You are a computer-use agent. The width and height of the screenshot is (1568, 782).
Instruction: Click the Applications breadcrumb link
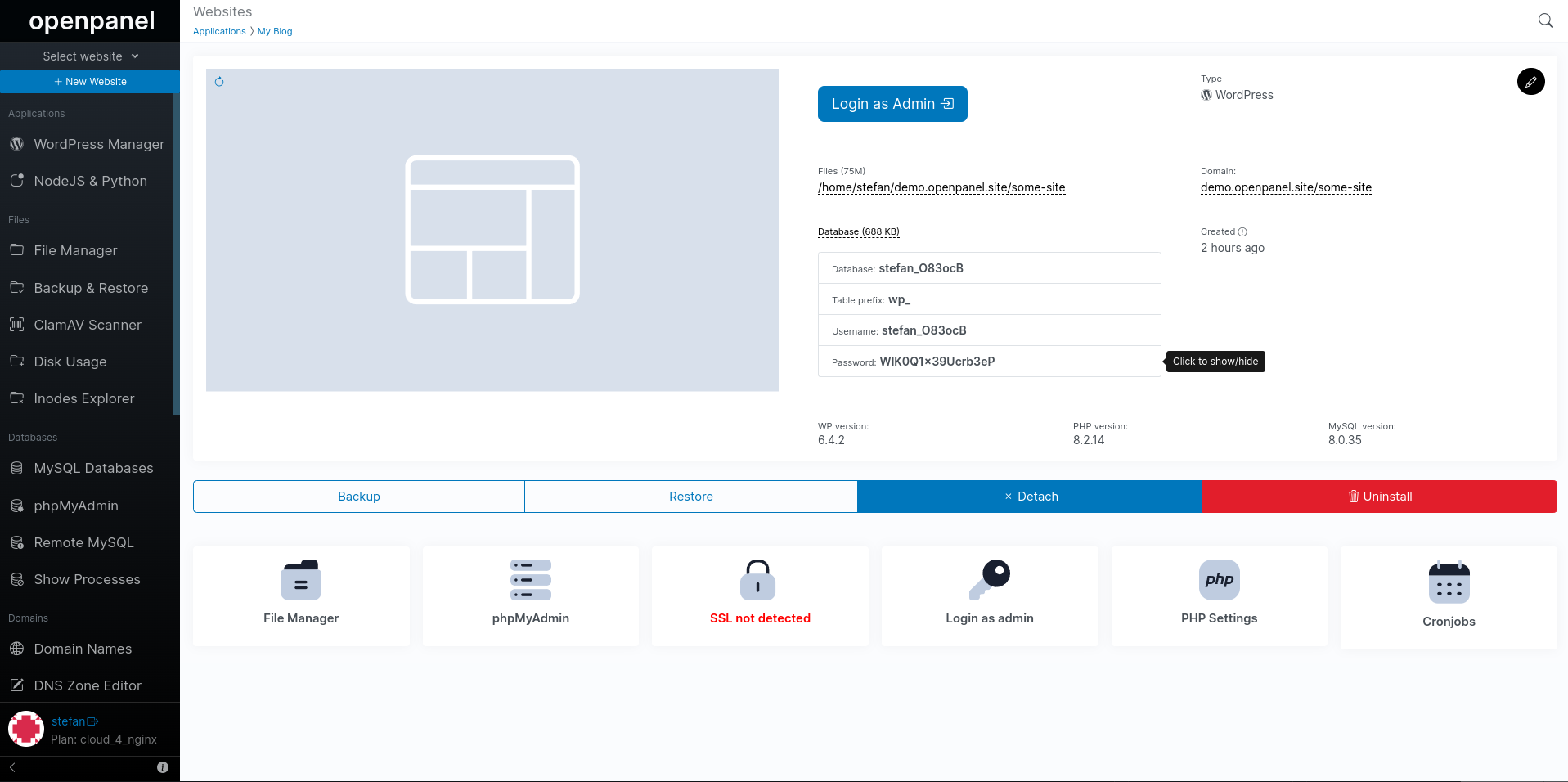219,31
